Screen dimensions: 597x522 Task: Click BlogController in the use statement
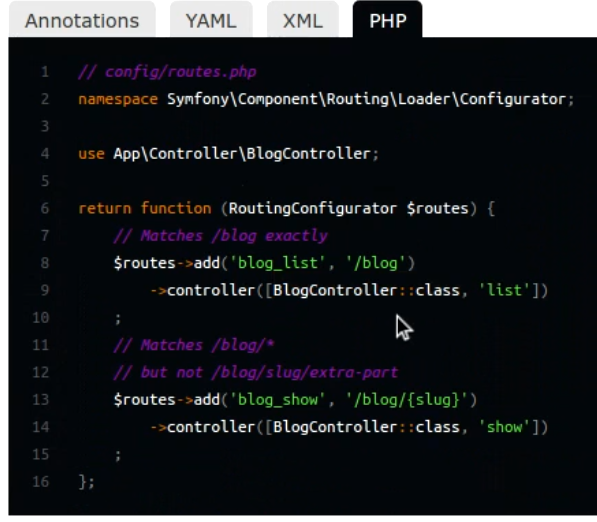[x=308, y=154]
